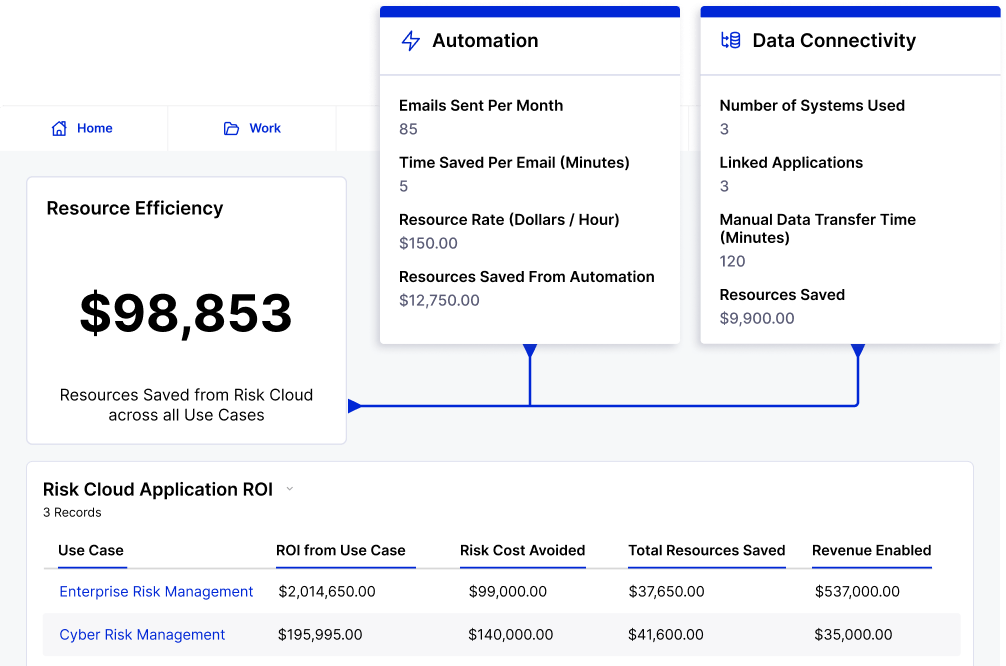
Task: Click the Manual Data Transfer Time value 120
Action: point(732,261)
